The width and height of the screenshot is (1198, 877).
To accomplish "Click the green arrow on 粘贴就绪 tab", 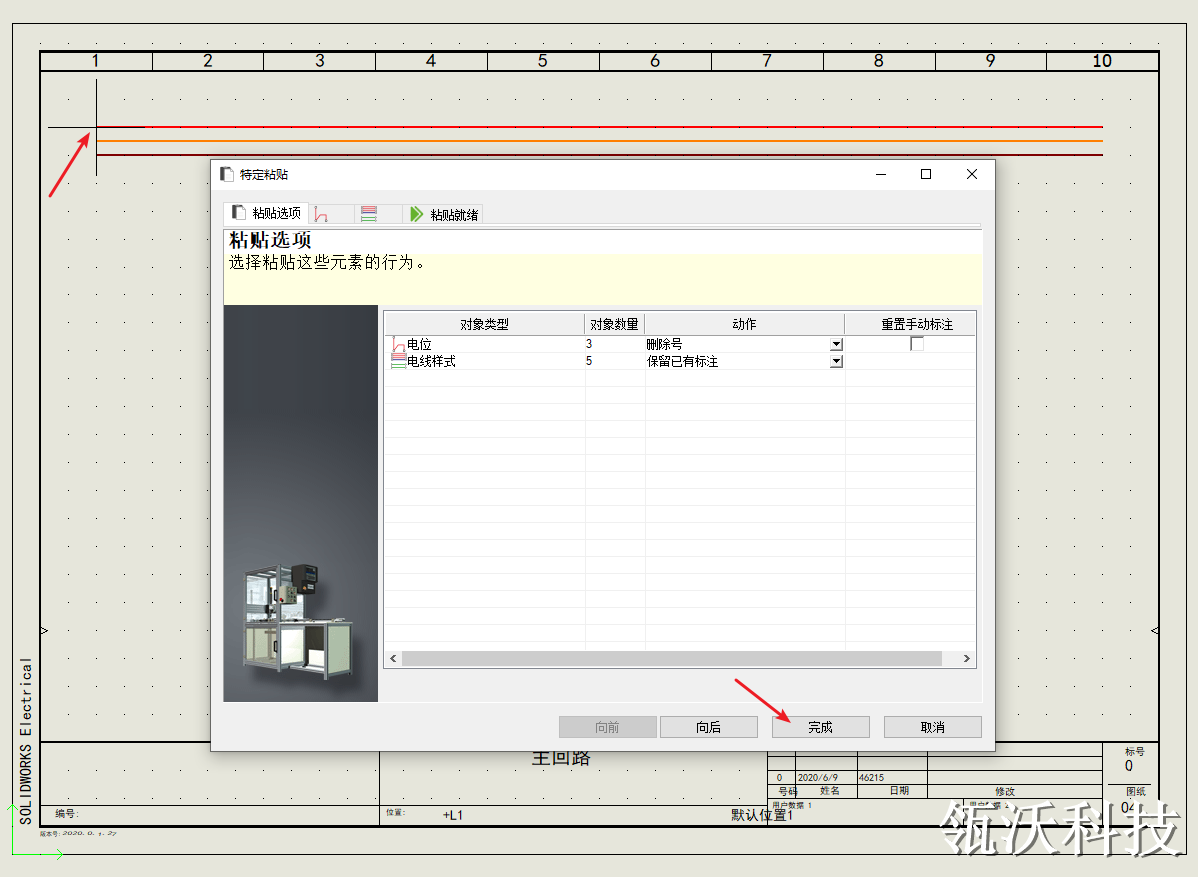I will tap(417, 214).
